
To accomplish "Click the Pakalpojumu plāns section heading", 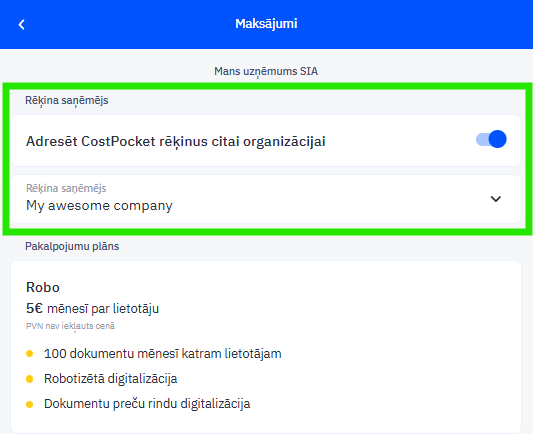I will coord(72,246).
